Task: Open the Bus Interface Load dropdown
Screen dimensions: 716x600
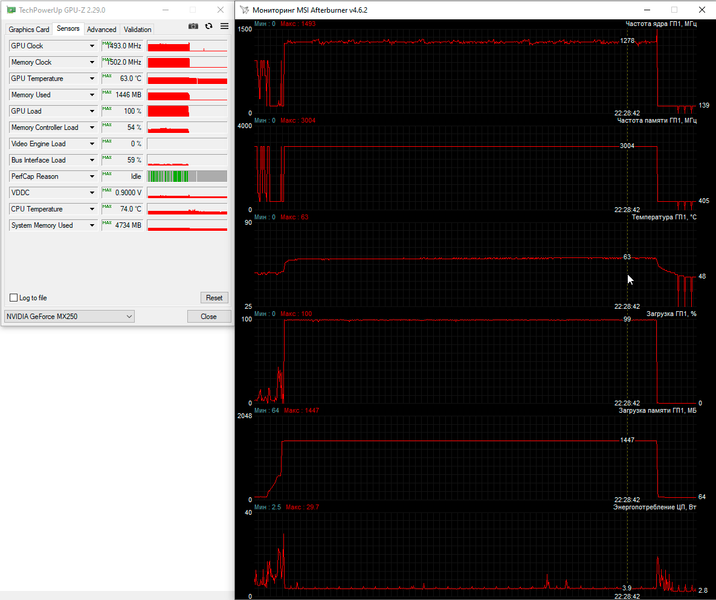Action: [x=92, y=160]
